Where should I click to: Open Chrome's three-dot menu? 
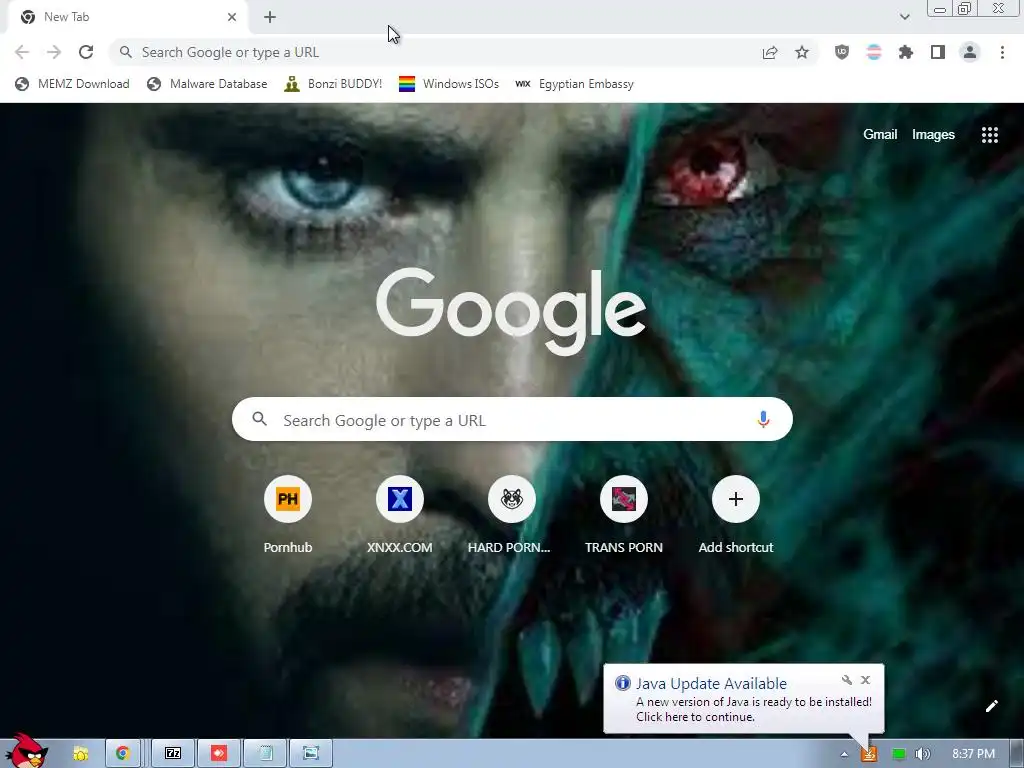[1002, 52]
